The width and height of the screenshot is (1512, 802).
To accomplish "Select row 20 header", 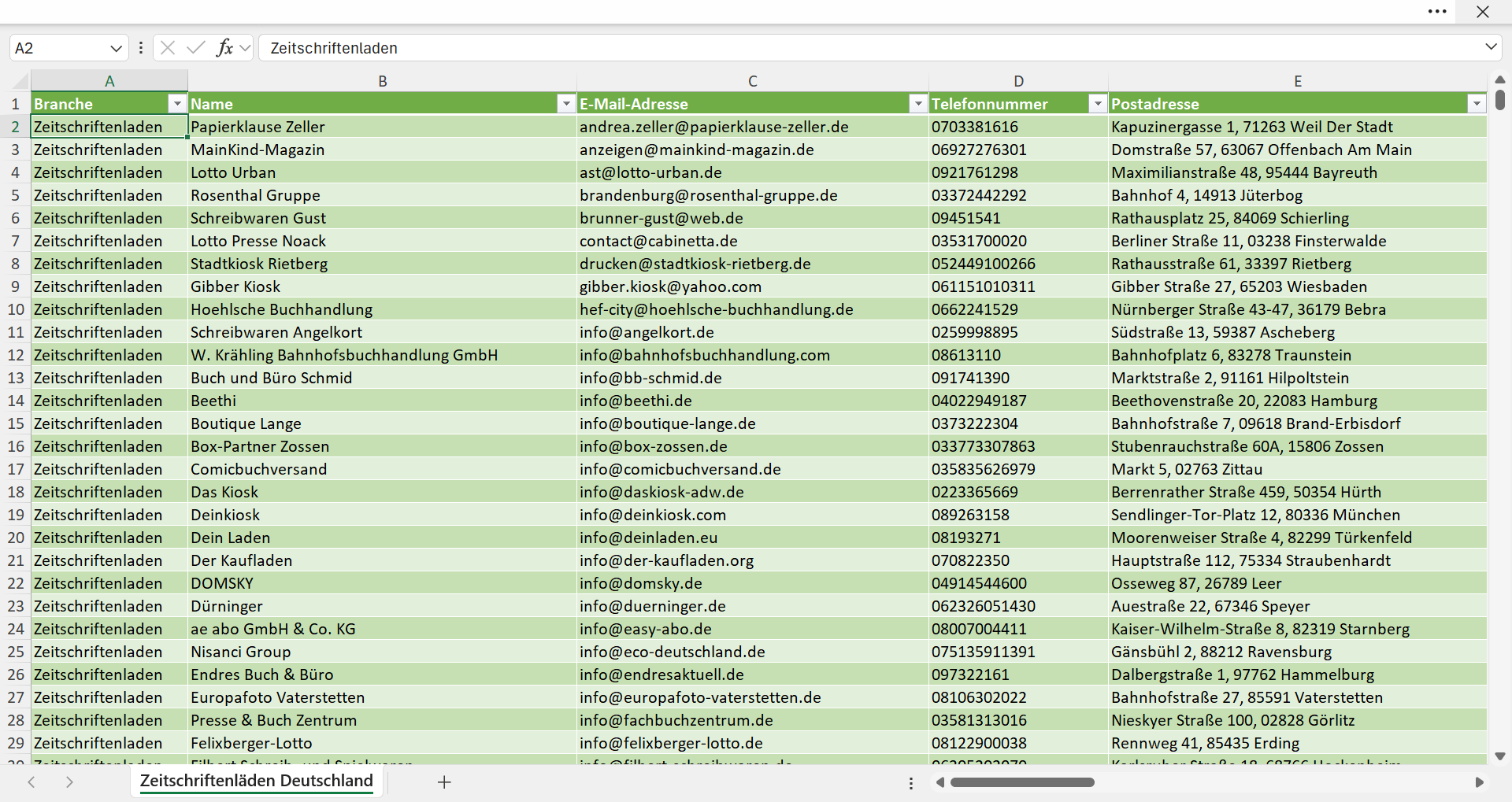I will [x=15, y=538].
